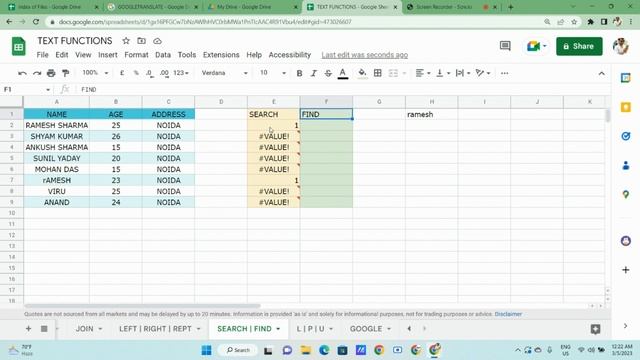Open the text color picker
This screenshot has width=640, height=360.
point(343,73)
